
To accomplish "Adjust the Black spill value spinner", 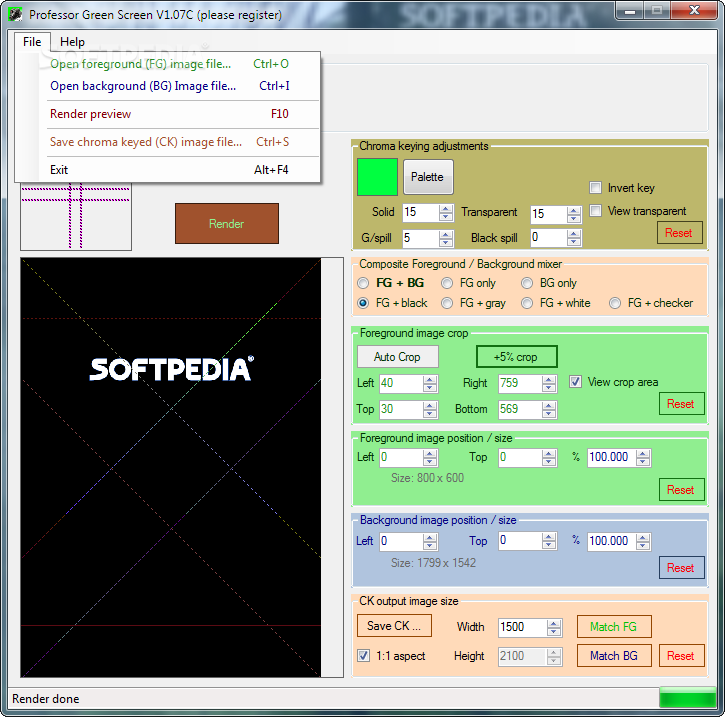I will point(574,238).
